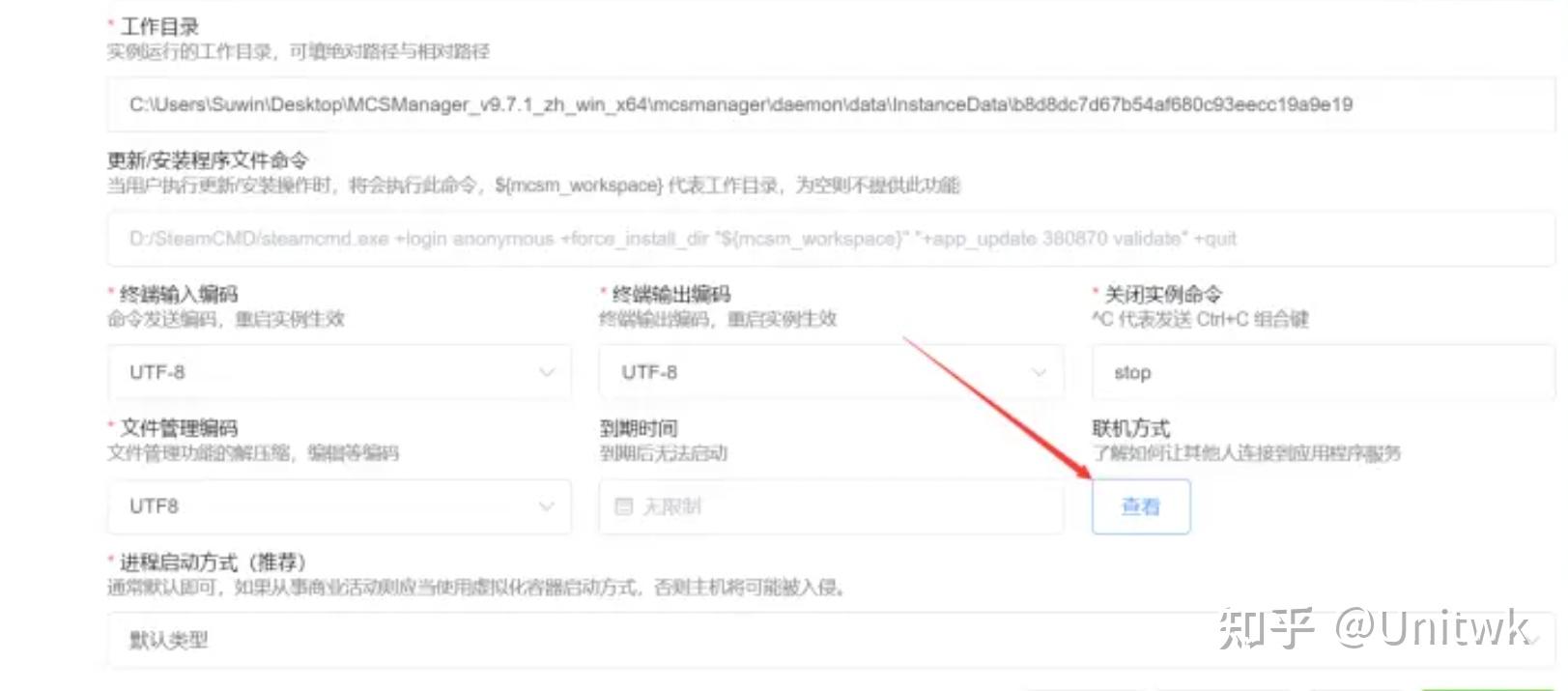This screenshot has width=1568, height=691.
Task: Open the 终端输入编码 UTF-8 dropdown
Action: (339, 372)
